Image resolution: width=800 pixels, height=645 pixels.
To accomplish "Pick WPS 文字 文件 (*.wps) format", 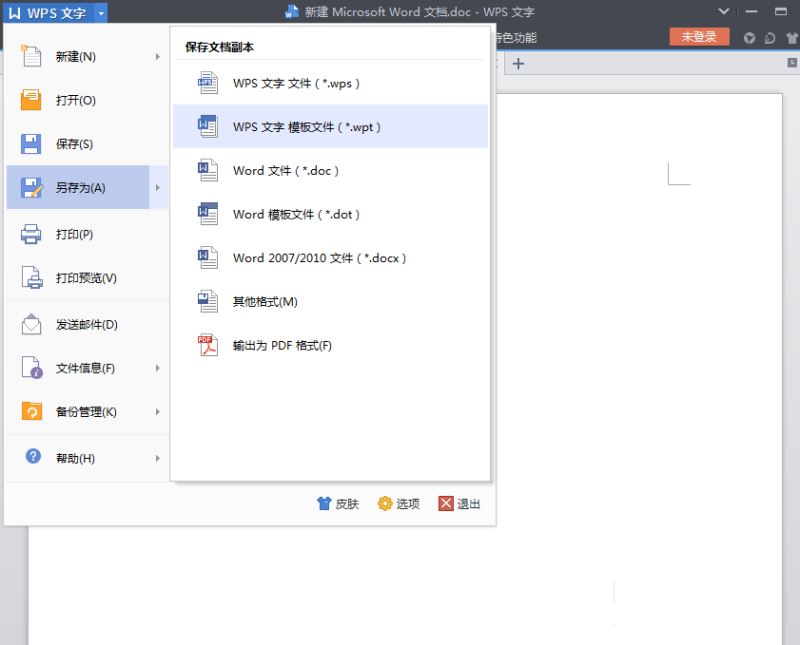I will (330, 83).
